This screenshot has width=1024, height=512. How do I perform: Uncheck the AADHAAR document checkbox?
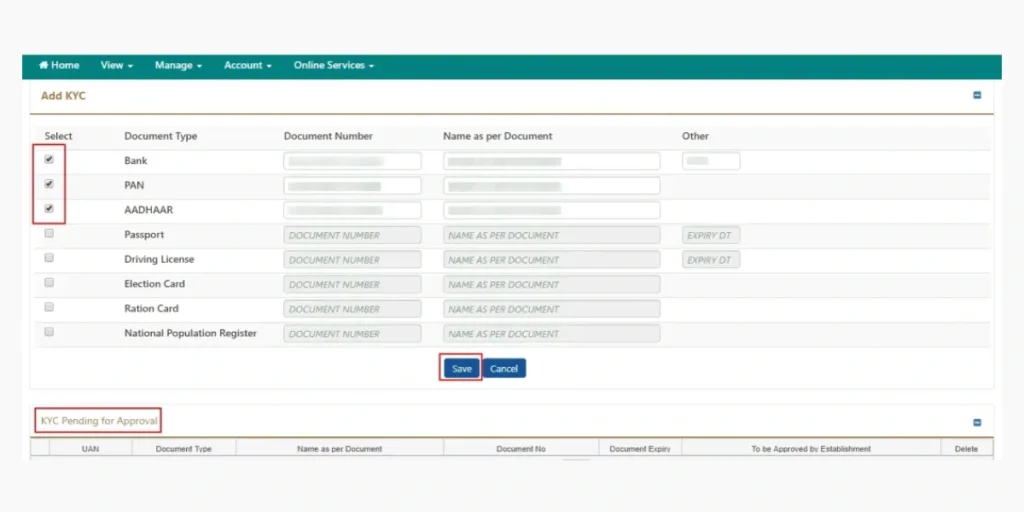coord(49,209)
